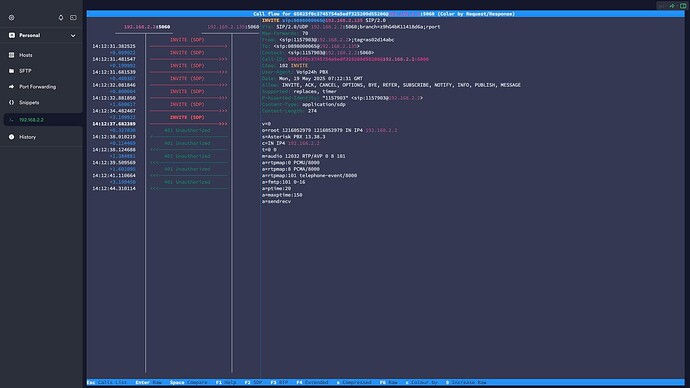Image resolution: width=690 pixels, height=388 pixels.
Task: Click Space Compare in the footer bar
Action: click(x=188, y=382)
